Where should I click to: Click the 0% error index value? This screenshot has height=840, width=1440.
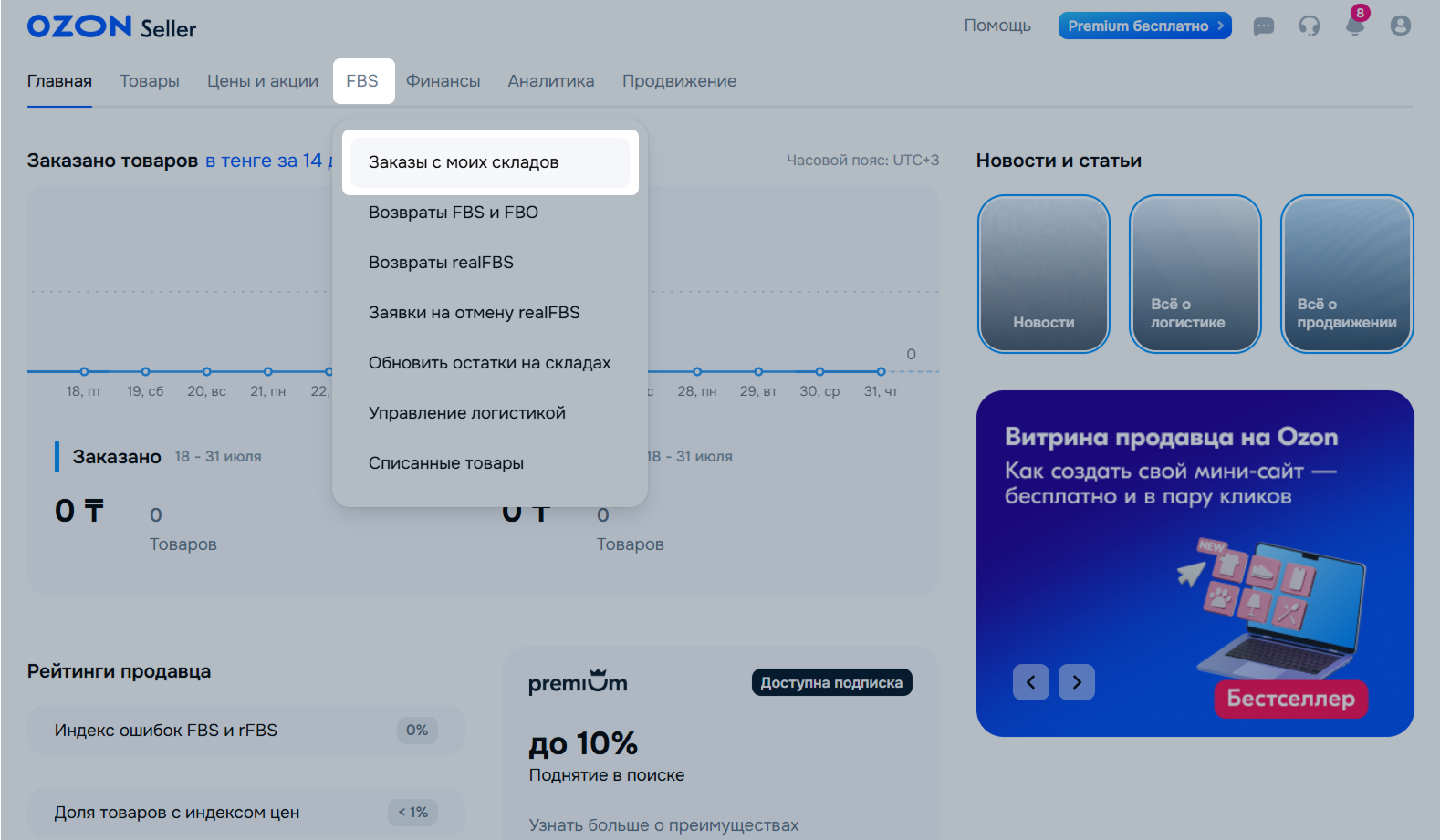click(x=417, y=731)
